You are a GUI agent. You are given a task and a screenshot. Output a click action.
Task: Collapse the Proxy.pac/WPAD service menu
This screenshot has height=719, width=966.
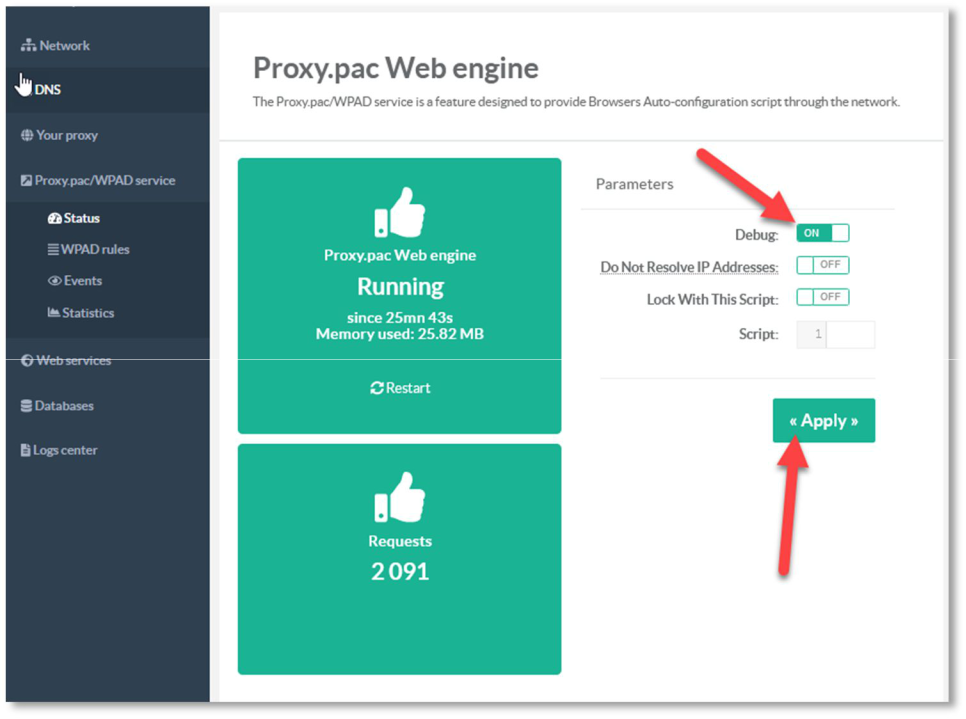pos(104,181)
